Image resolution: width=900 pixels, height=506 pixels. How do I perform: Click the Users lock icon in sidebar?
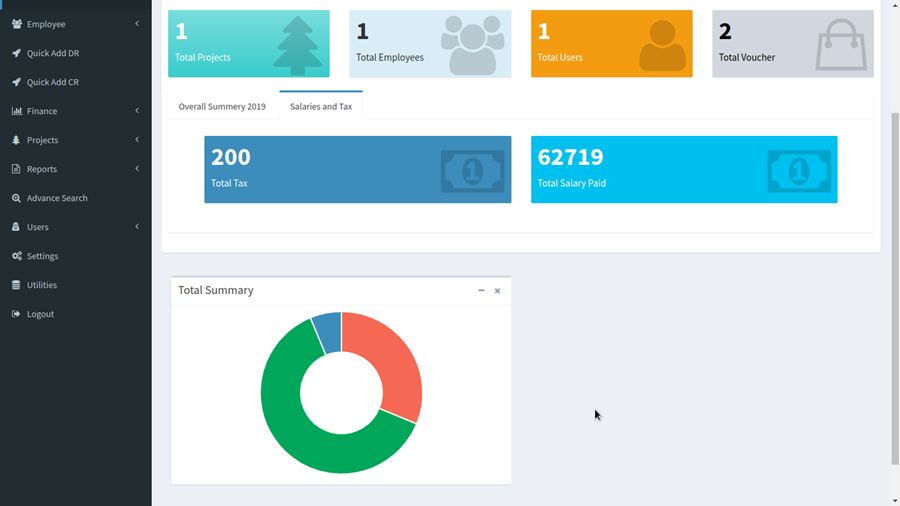click(x=15, y=227)
